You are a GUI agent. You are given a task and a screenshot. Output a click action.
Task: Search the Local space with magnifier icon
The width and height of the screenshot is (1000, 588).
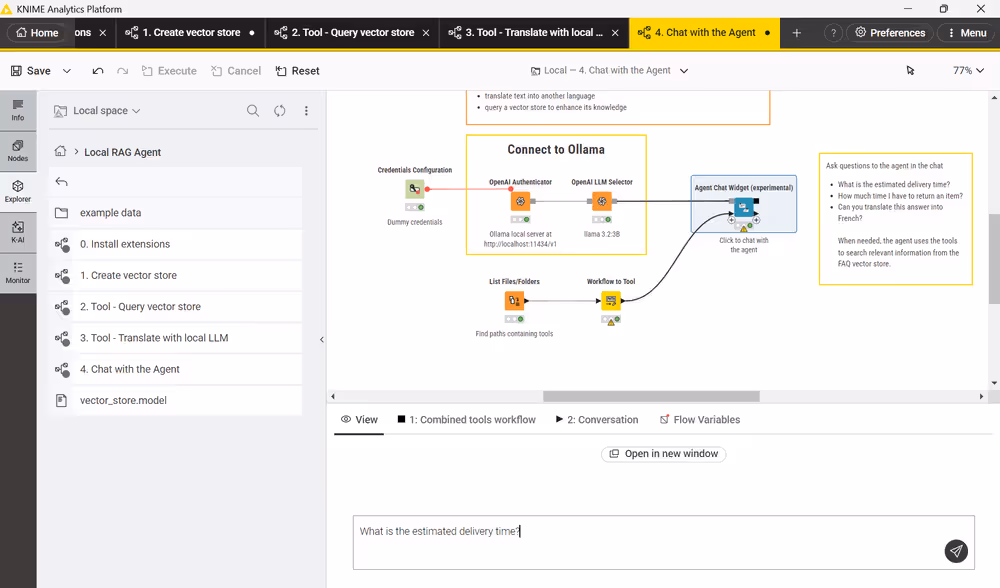pyautogui.click(x=253, y=111)
